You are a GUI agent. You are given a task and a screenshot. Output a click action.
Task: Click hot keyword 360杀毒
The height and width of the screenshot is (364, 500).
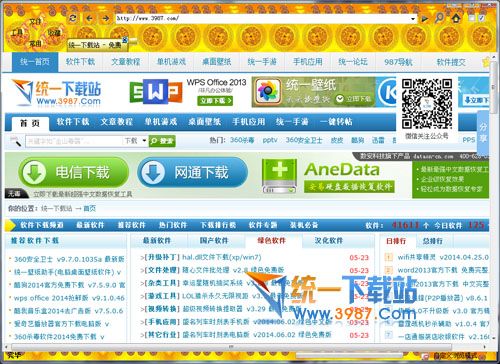click(242, 140)
